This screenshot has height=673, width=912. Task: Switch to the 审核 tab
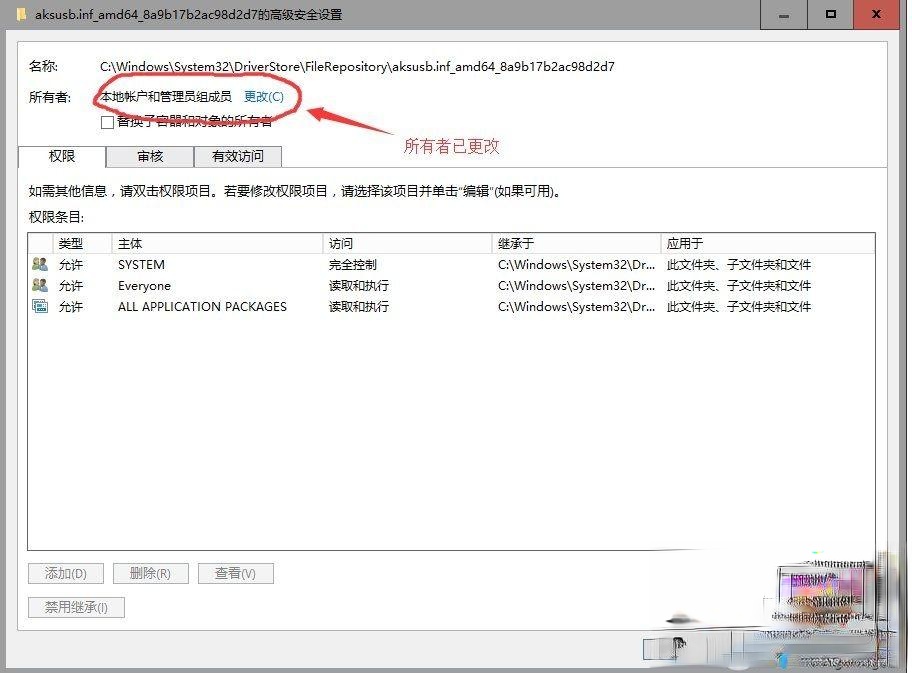point(148,156)
